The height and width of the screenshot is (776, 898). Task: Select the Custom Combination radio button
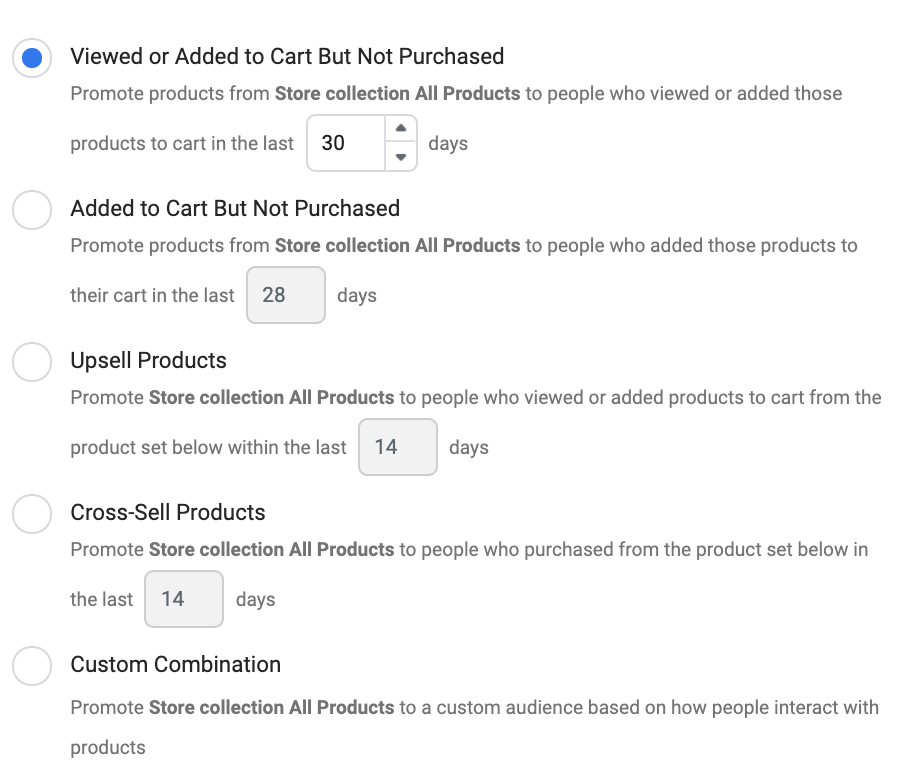pos(32,666)
